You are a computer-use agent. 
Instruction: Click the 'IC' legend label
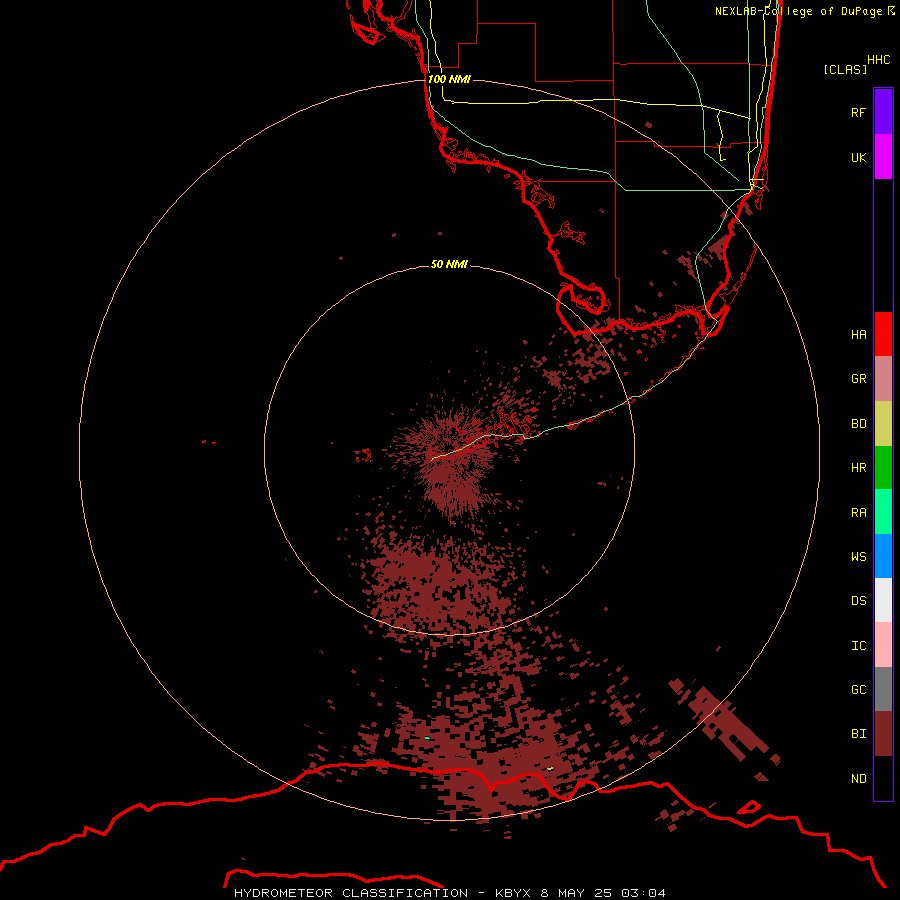[858, 646]
